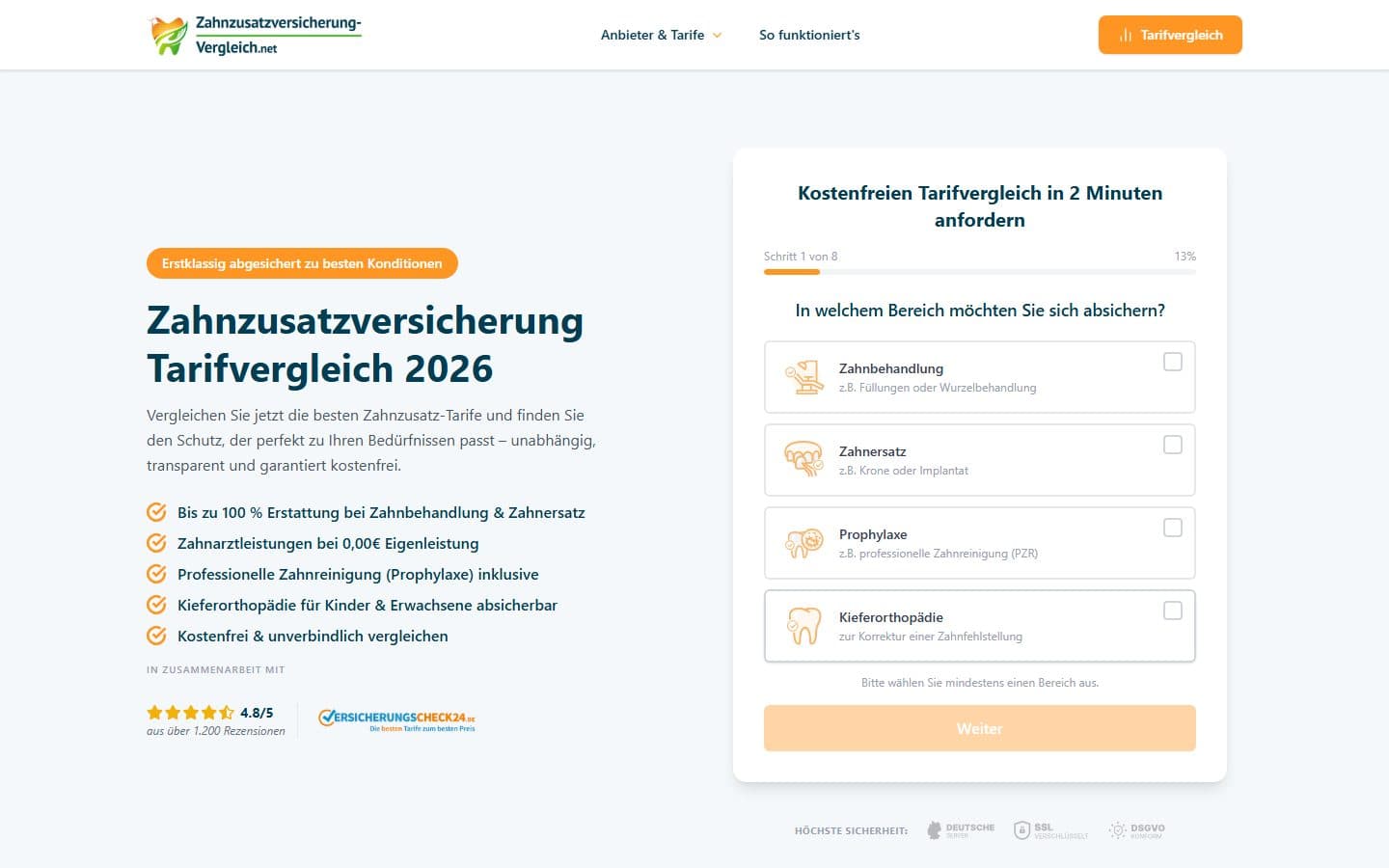
Task: Click the five-star rating icons
Action: (190, 713)
